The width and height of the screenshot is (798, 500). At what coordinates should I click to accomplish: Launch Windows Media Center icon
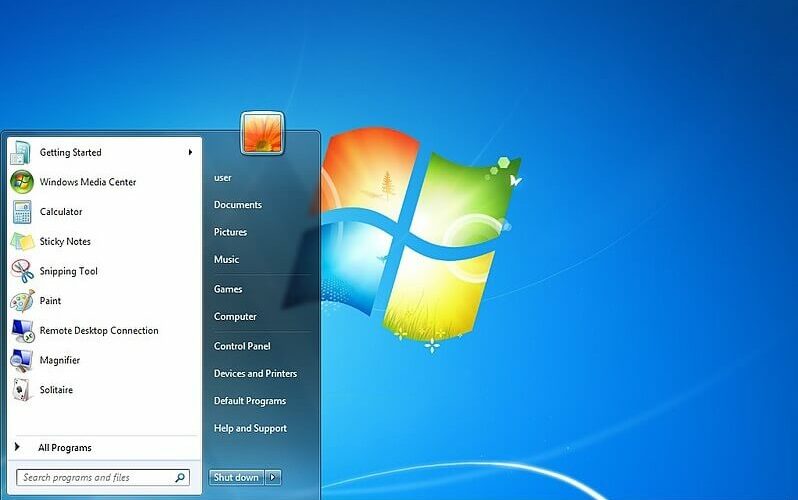(x=22, y=182)
